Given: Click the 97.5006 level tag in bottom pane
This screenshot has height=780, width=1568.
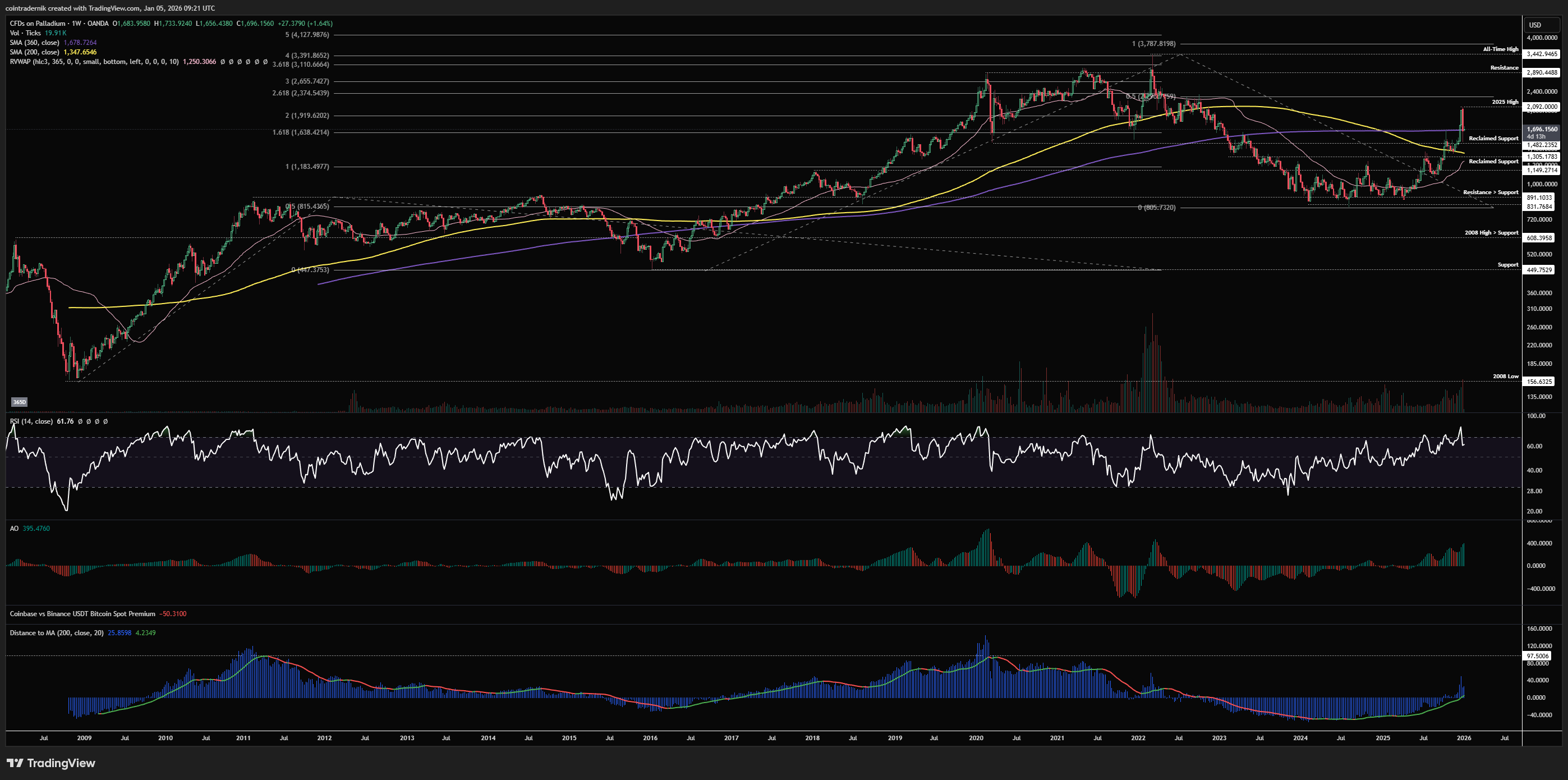Looking at the screenshot, I should [1538, 656].
